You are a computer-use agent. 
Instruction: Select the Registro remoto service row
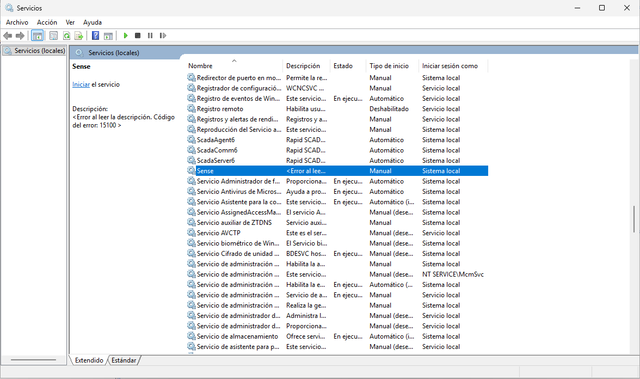(338, 109)
